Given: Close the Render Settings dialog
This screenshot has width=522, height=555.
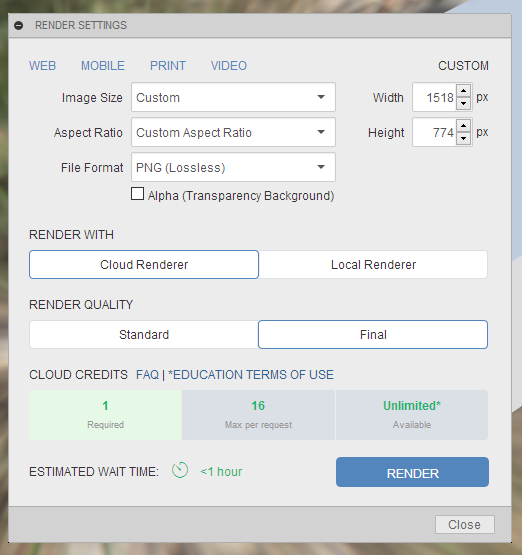Looking at the screenshot, I should [465, 524].
